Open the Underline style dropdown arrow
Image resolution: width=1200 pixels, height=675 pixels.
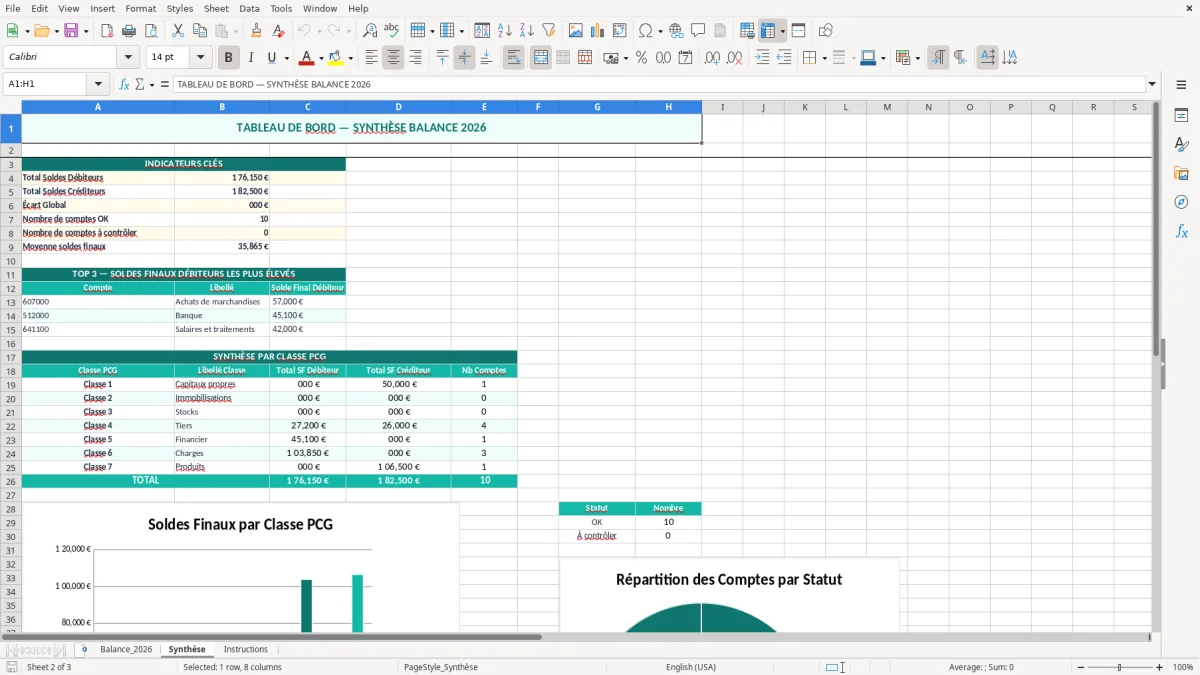(x=286, y=58)
